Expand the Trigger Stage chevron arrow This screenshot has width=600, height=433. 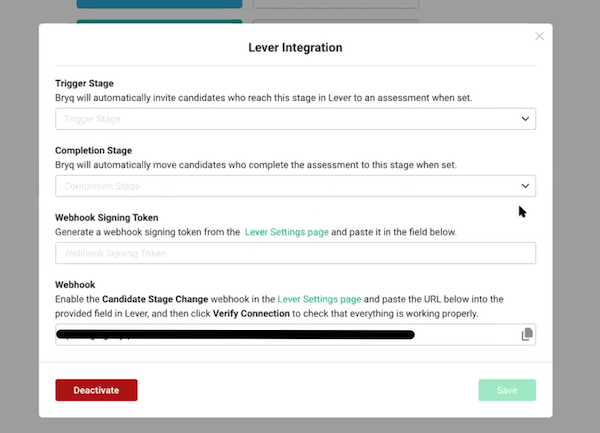526,119
